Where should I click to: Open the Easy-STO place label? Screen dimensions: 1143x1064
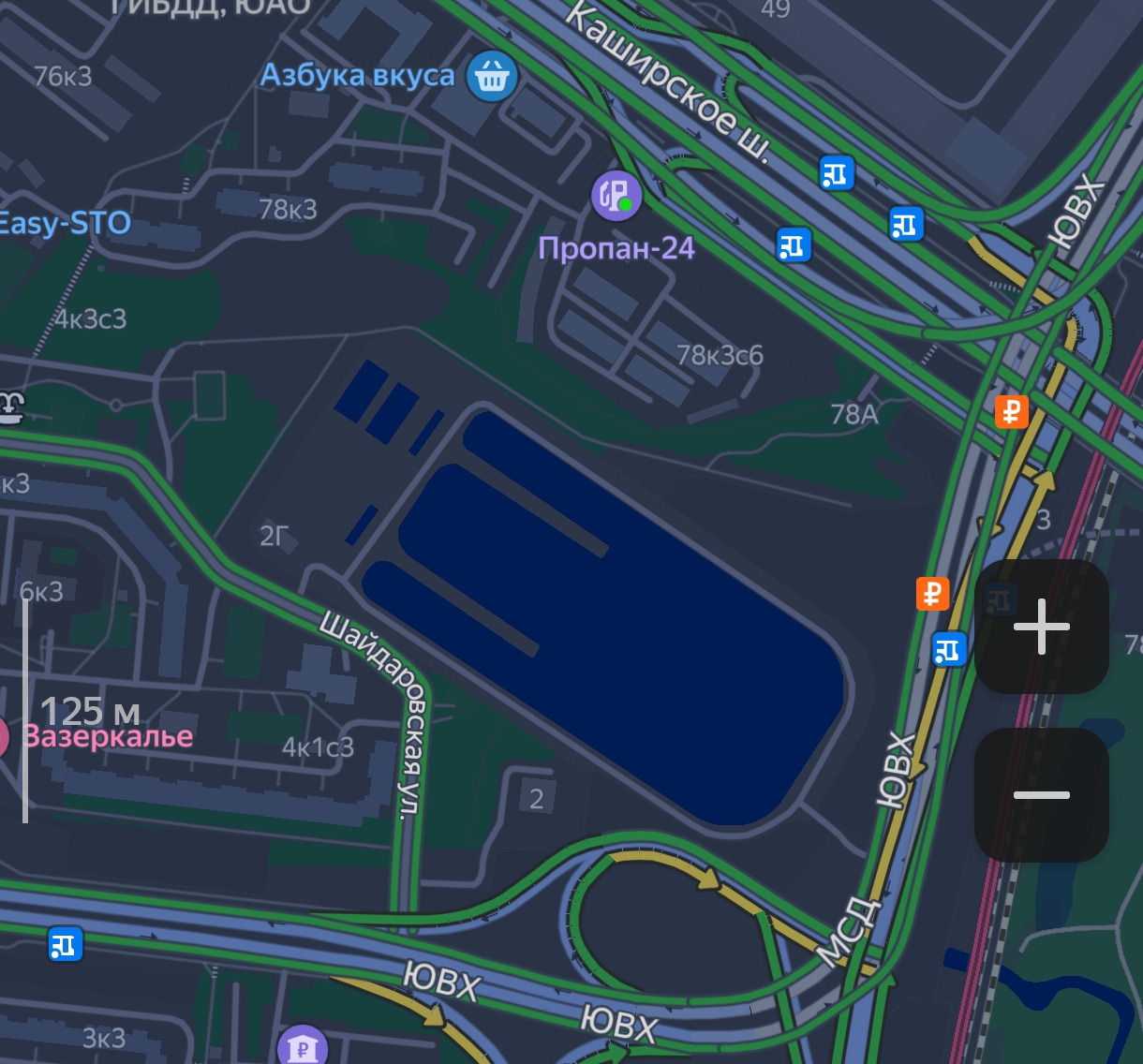click(x=65, y=224)
